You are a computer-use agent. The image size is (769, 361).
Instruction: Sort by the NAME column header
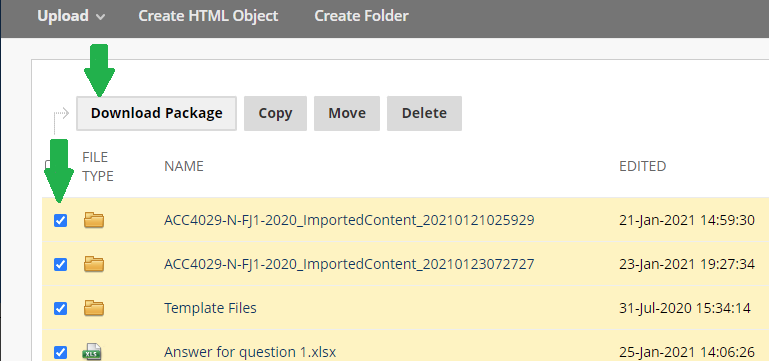184,166
